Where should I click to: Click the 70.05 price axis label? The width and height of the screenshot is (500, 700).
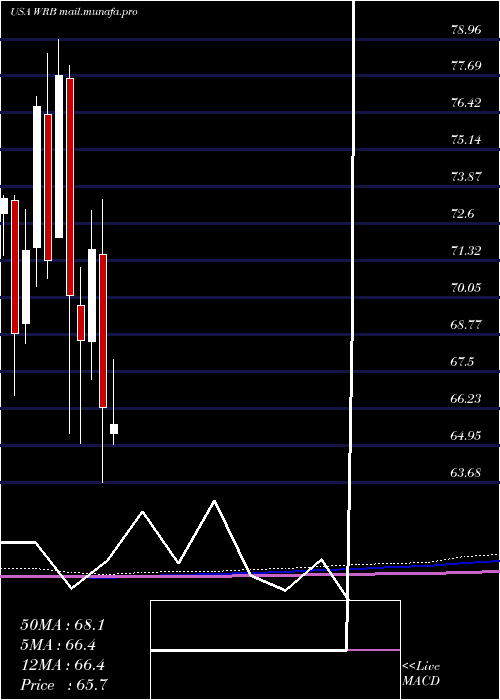point(466,288)
